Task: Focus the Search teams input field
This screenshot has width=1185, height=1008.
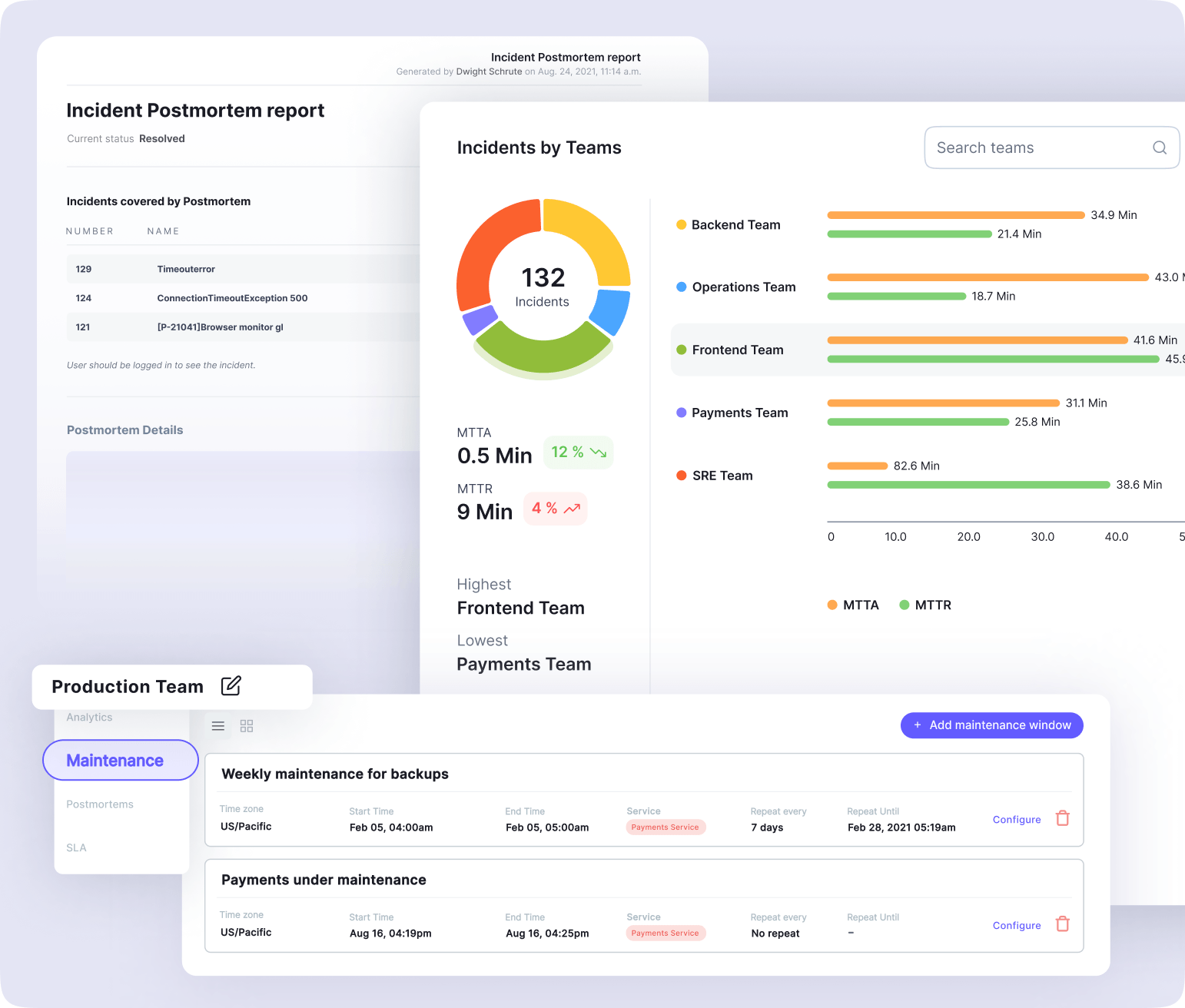Action: click(x=1037, y=148)
